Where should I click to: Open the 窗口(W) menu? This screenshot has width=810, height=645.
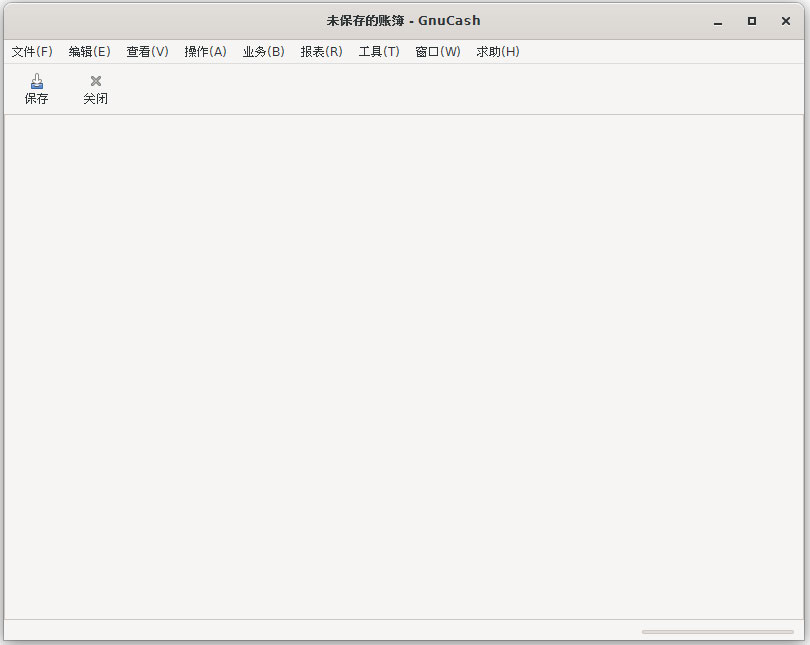pos(438,52)
